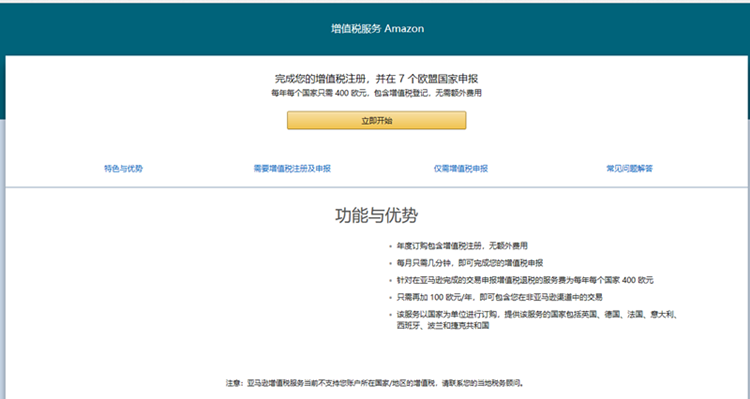
Task: Select the 仅需增值税申报 link
Action: point(461,168)
